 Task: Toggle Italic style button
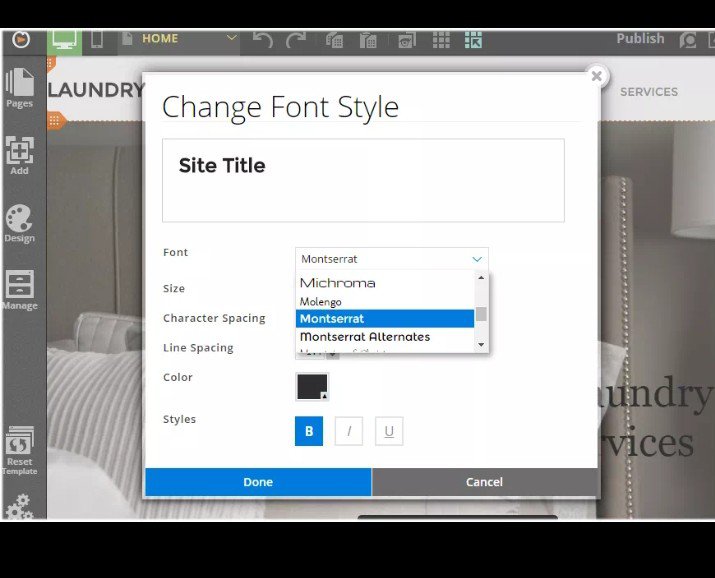349,431
